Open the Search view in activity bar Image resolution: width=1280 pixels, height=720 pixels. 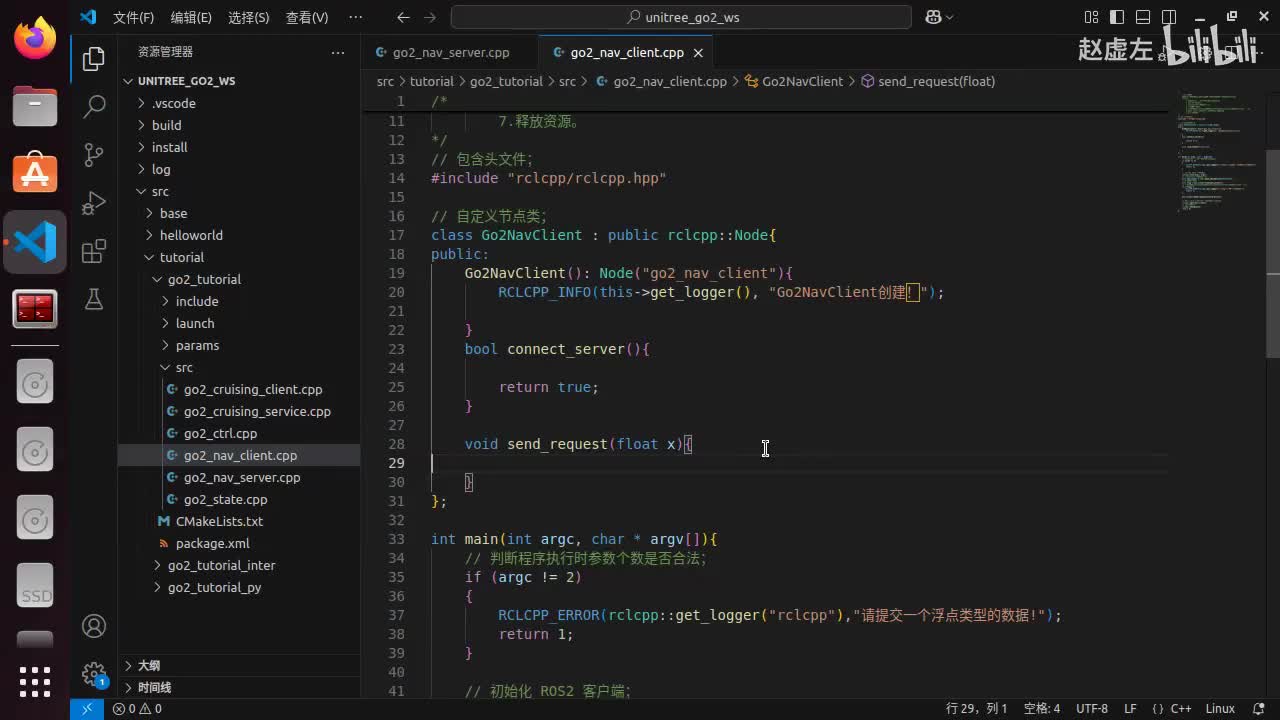94,106
